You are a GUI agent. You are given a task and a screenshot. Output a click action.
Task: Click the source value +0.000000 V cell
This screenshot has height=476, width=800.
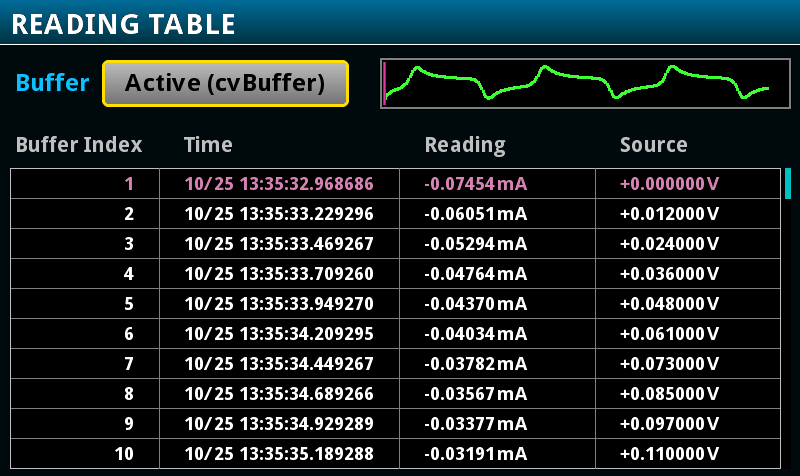[x=669, y=184]
